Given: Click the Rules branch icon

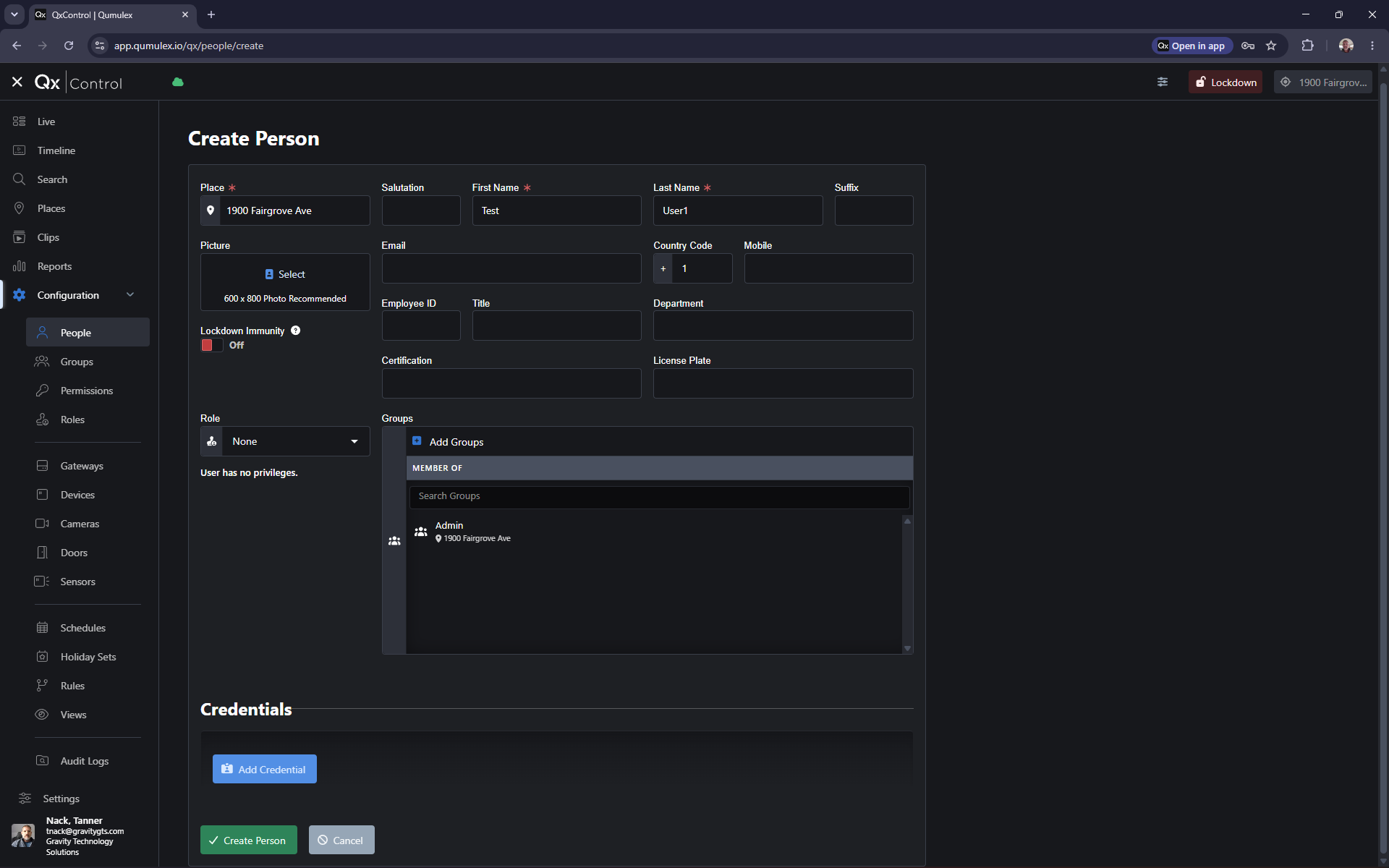Looking at the screenshot, I should (x=42, y=686).
